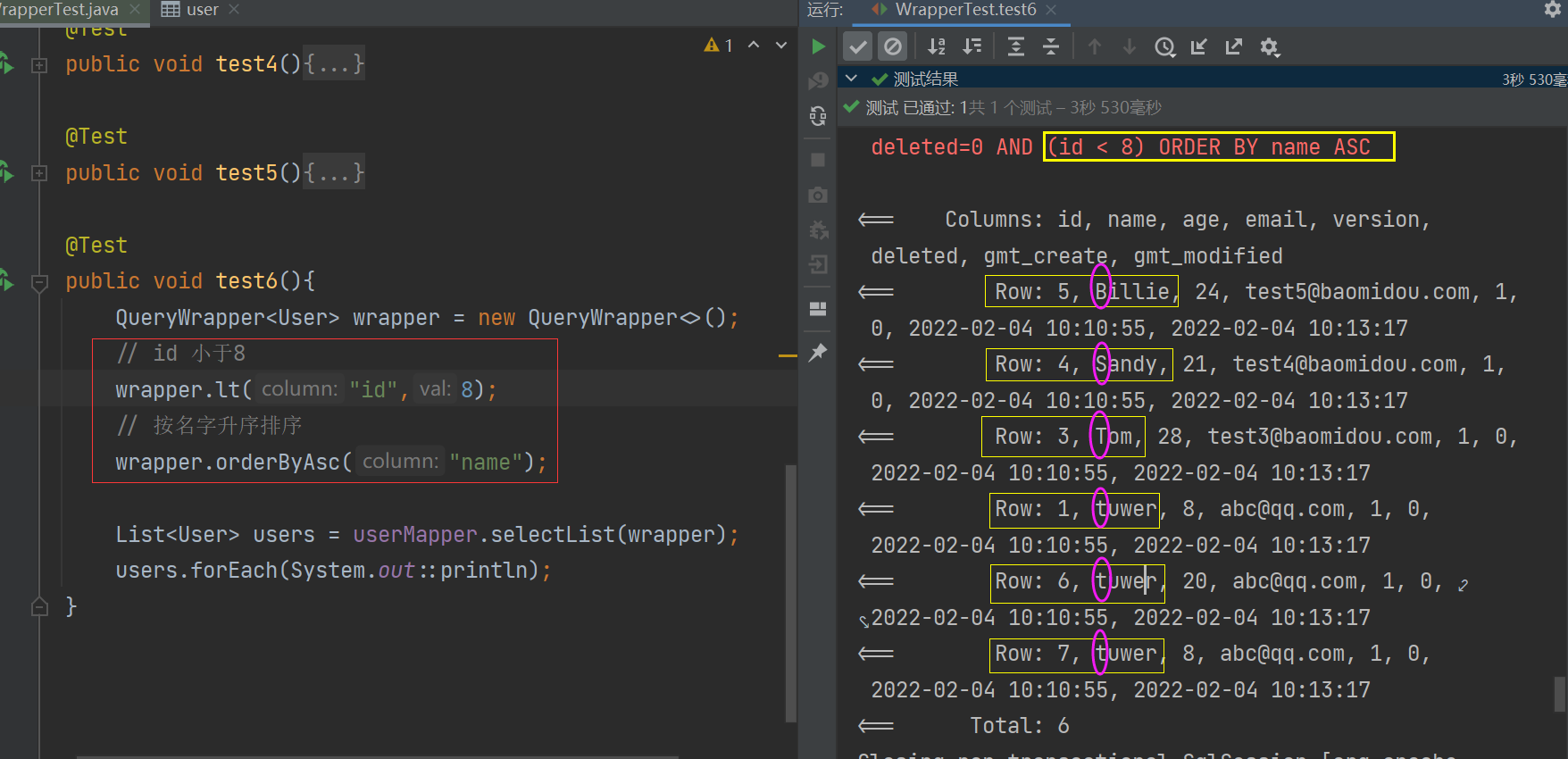Viewport: 1568px width, 759px height.
Task: Click on userMapper in the code
Action: 415,535
